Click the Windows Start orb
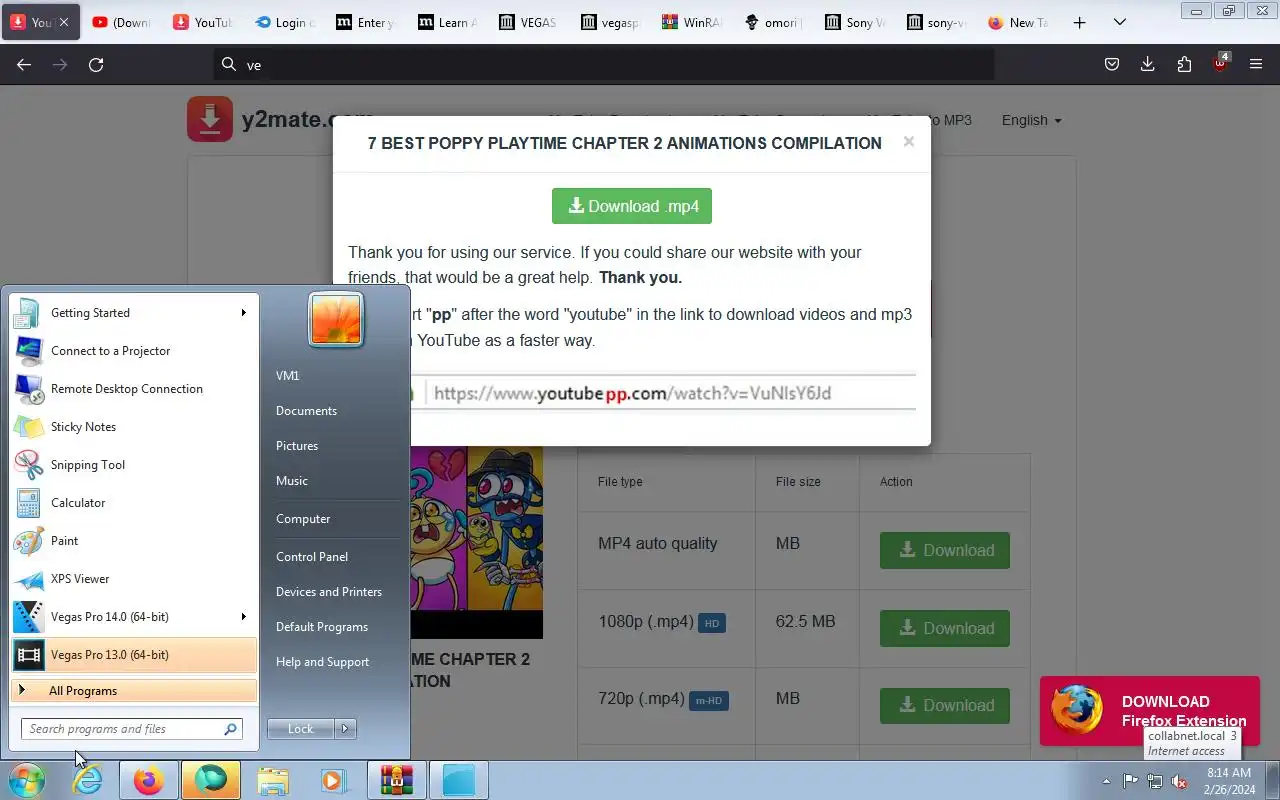The height and width of the screenshot is (800, 1280). click(26, 780)
